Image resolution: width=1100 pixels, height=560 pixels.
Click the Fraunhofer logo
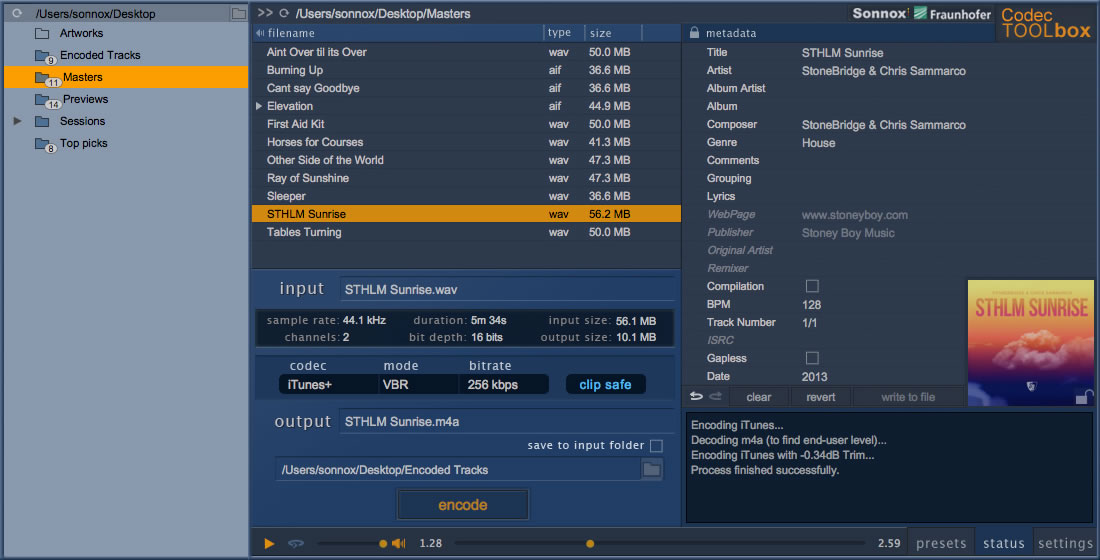[x=952, y=13]
